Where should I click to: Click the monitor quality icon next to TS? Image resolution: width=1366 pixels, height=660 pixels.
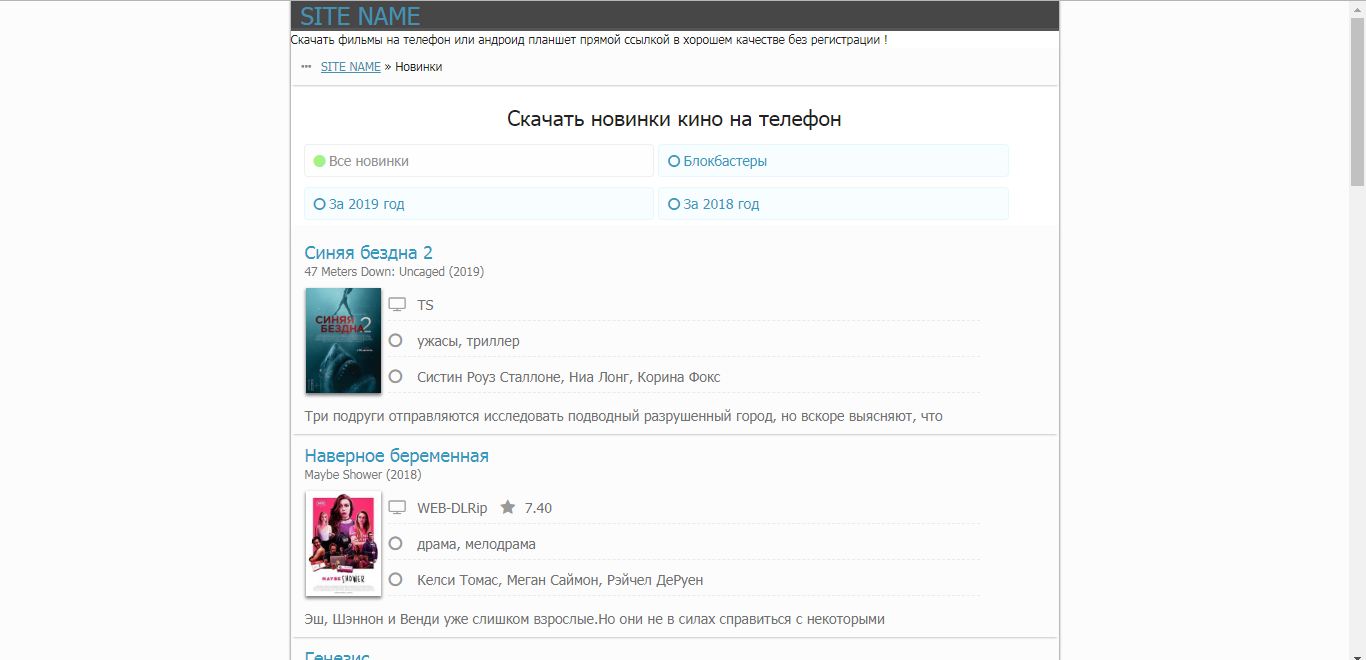point(397,305)
